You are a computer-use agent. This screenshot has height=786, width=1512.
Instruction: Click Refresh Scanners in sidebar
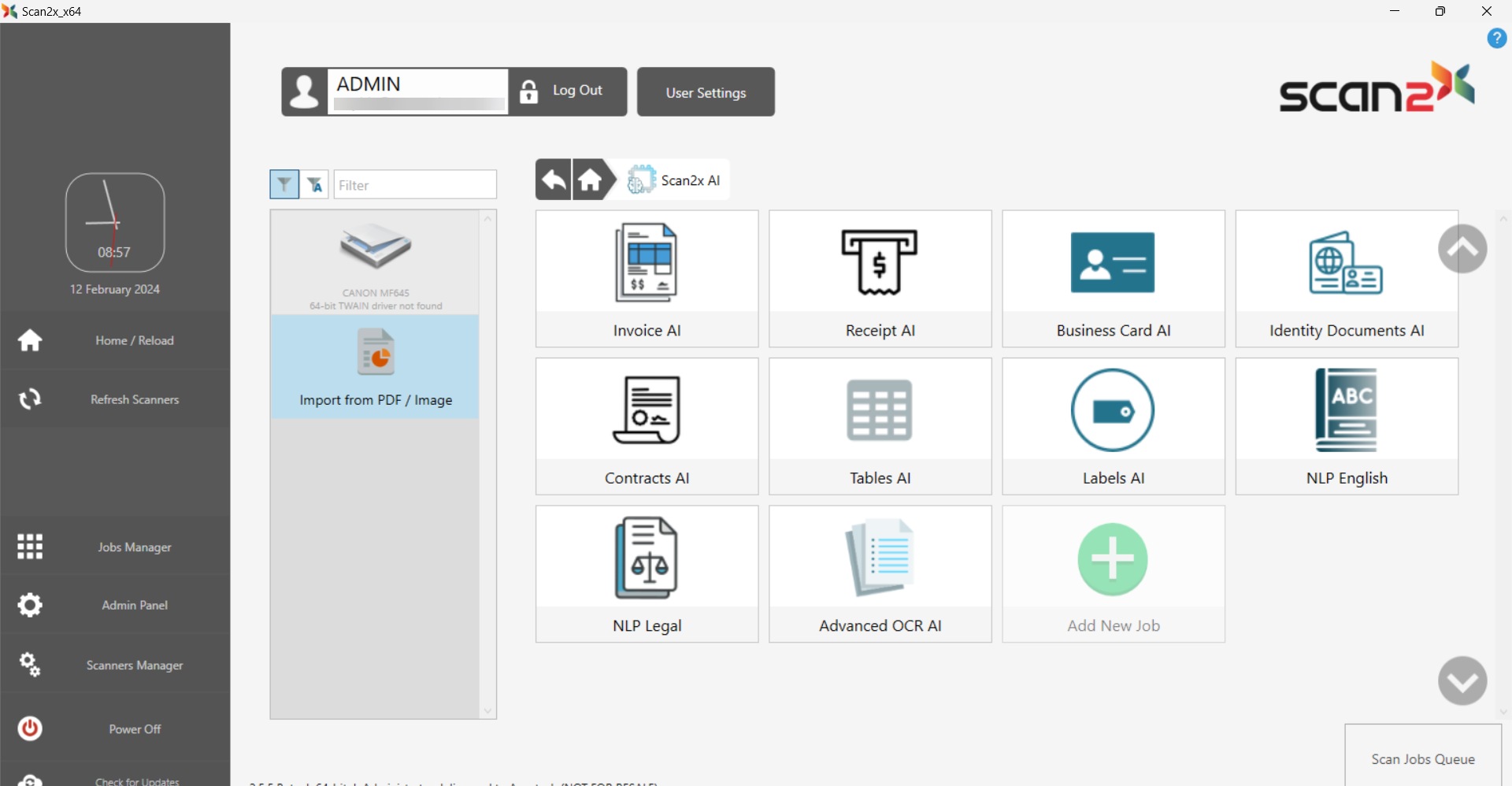(x=115, y=399)
